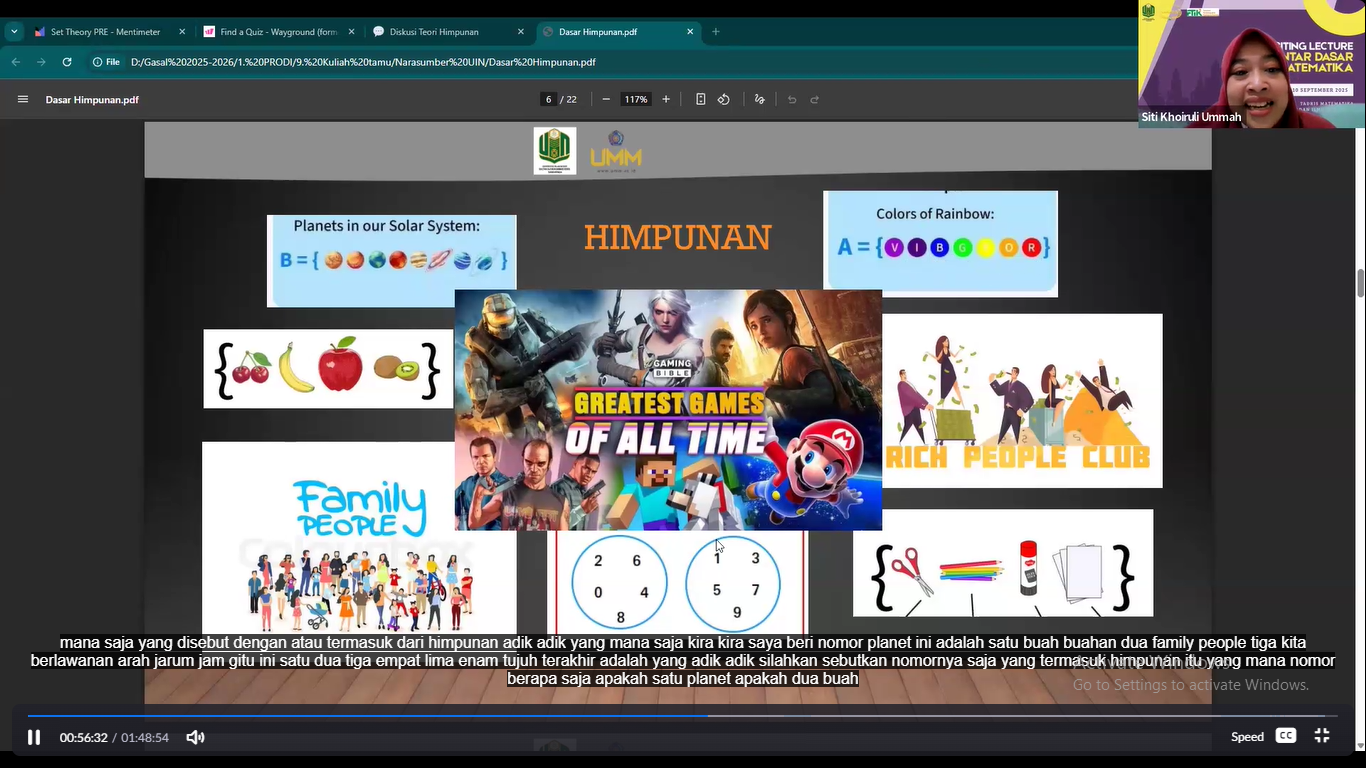Click the stationery set with scissors image

click(1003, 563)
